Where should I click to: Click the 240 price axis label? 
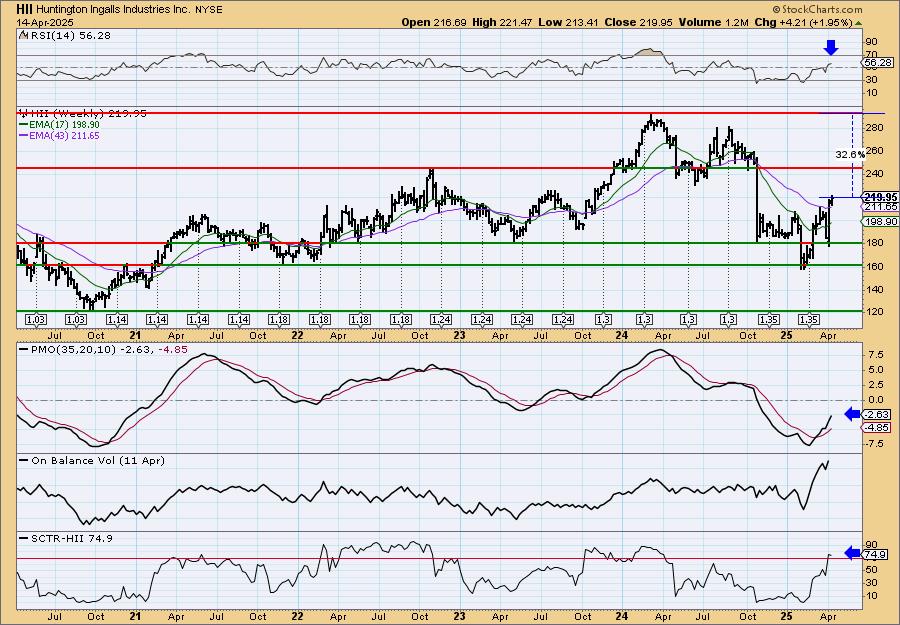(876, 173)
